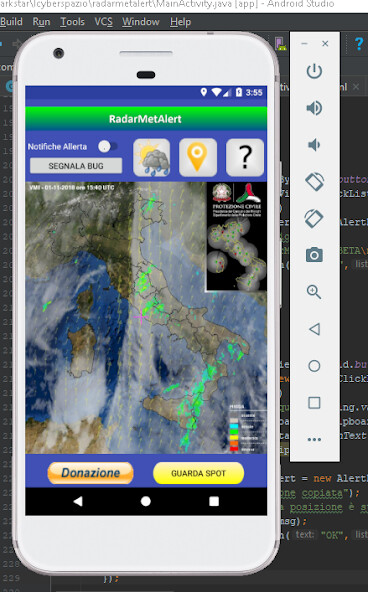Click the emulator power button
This screenshot has height=592, width=368.
[314, 71]
